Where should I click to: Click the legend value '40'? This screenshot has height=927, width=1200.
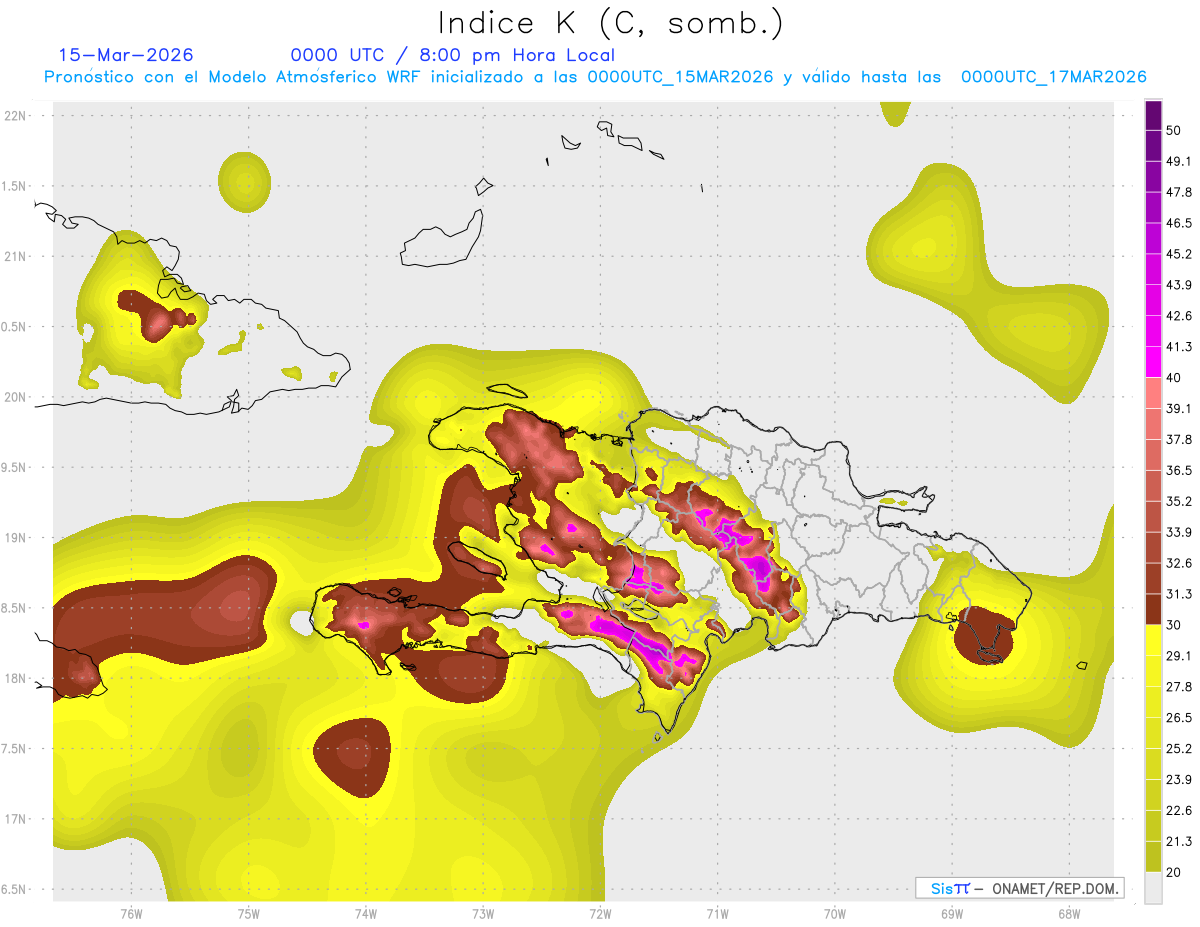[x=1175, y=378]
